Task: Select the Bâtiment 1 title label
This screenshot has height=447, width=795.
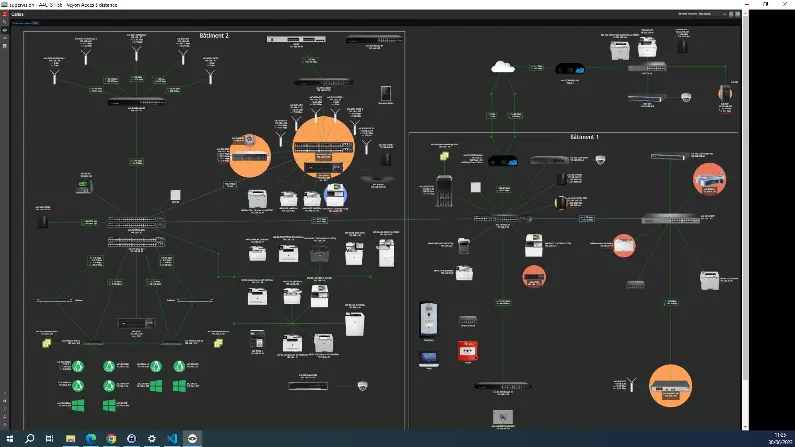Action: click(584, 137)
